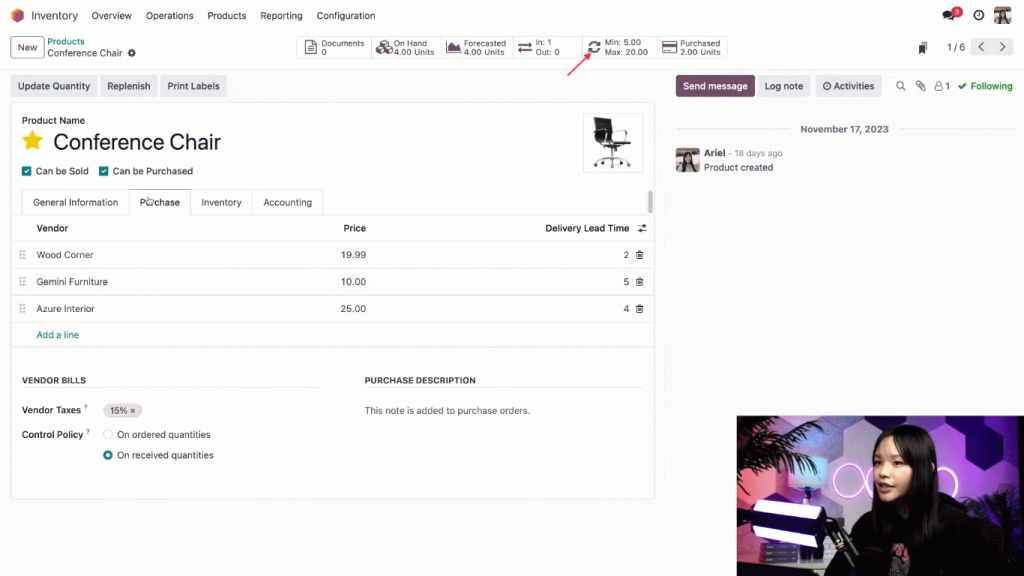Open the Documents smart button

pos(334,47)
